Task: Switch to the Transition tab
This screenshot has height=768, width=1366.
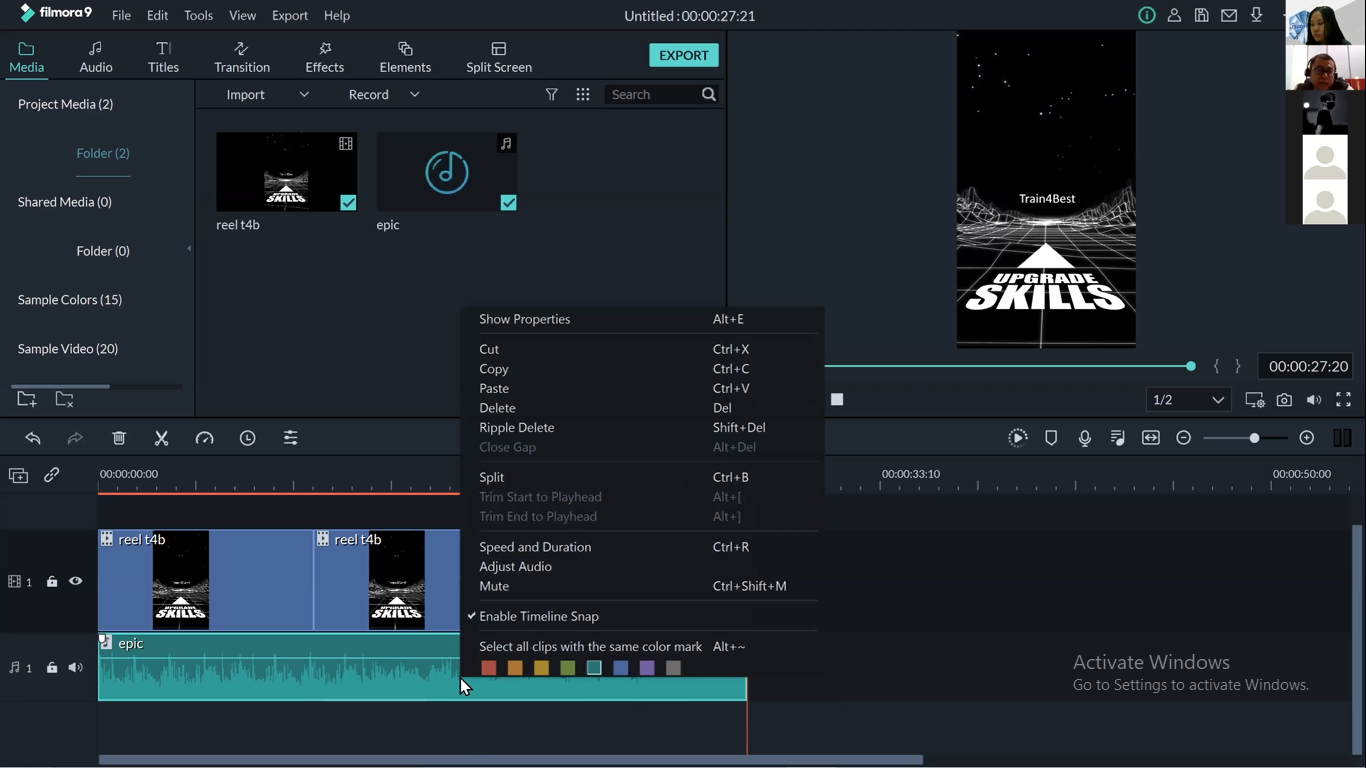Action: click(242, 57)
